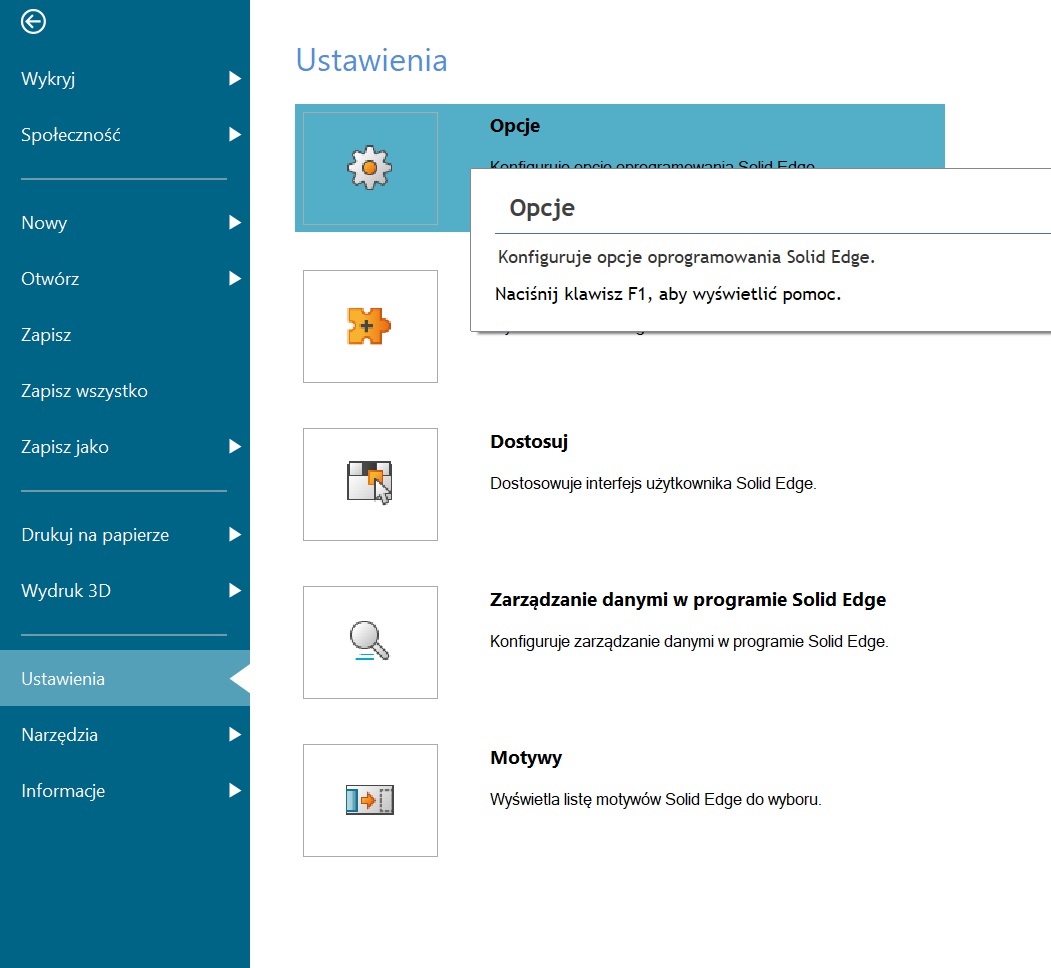Screen dimensions: 1051x968
Task: Open the Społeczność menu item
Action: [71, 135]
